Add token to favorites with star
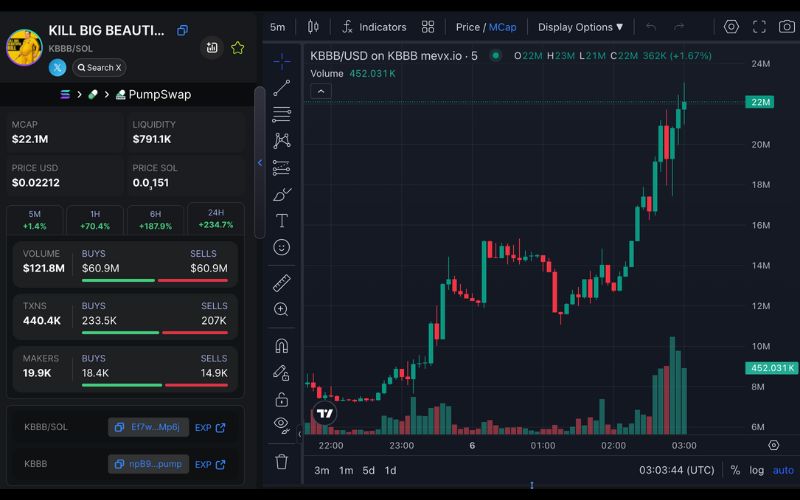800x500 pixels. 237,48
